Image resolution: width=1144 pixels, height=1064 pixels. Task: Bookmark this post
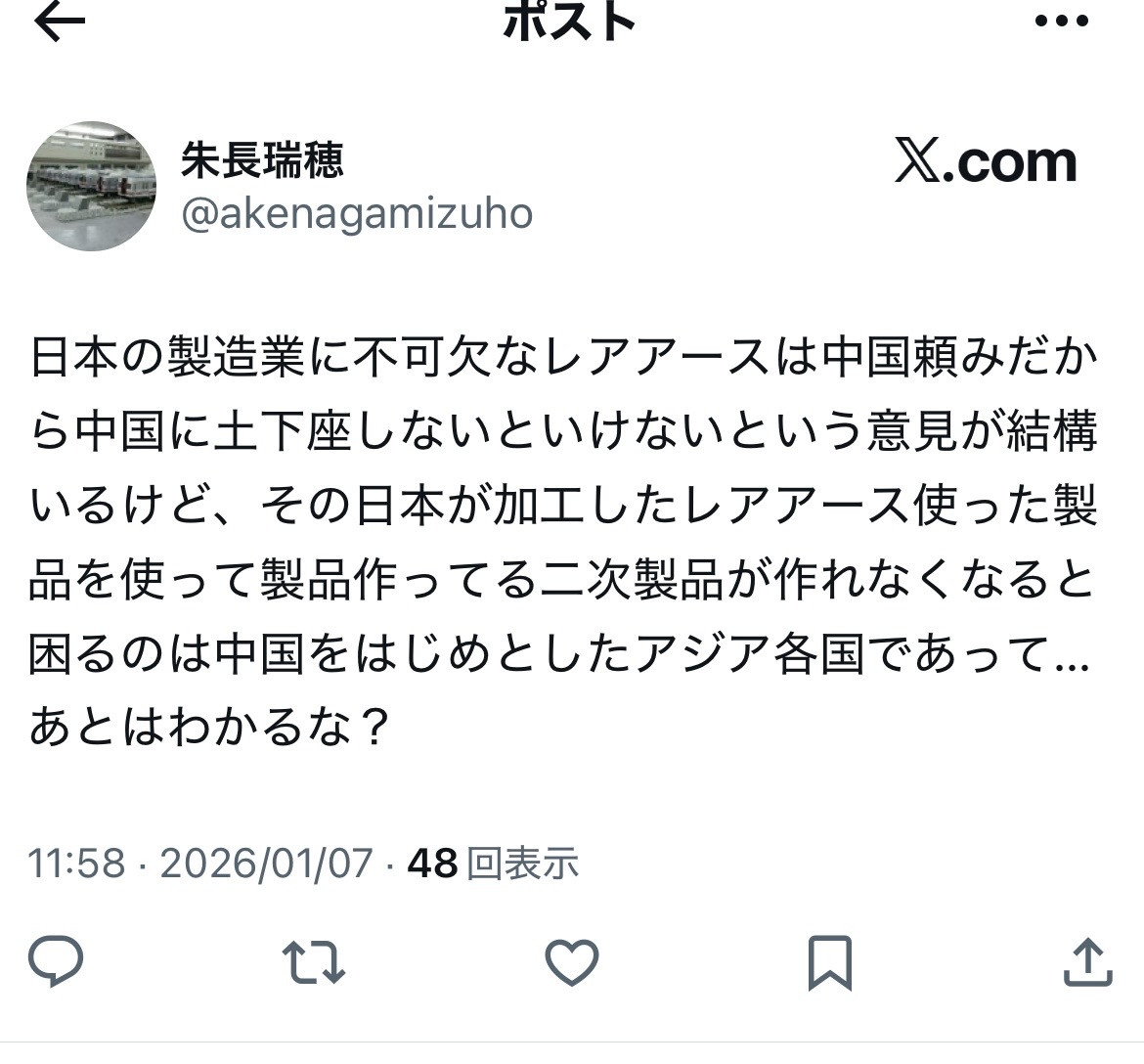[x=829, y=962]
